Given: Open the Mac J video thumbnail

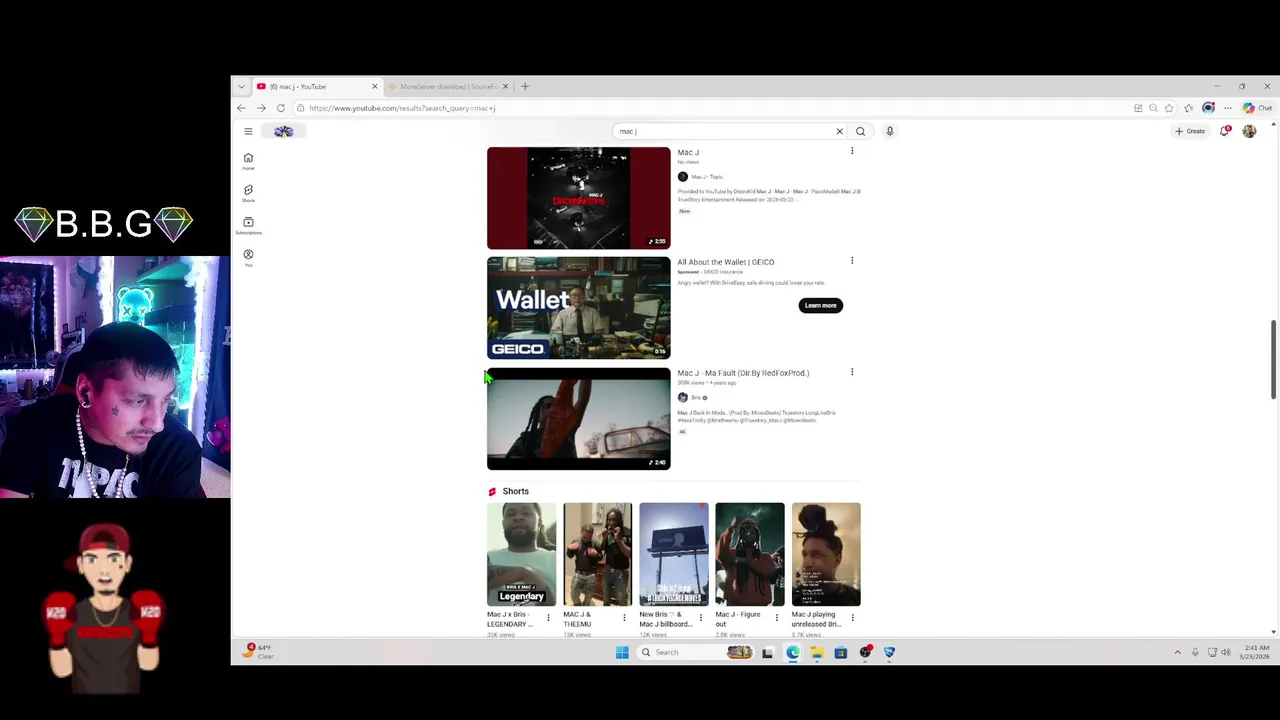Looking at the screenshot, I should click(578, 198).
